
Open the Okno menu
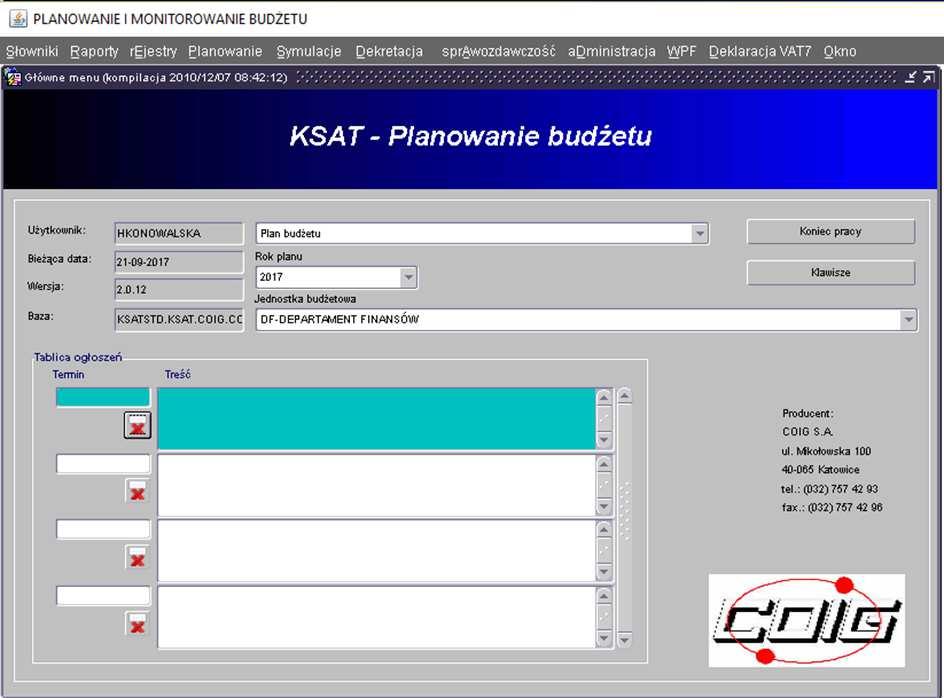840,51
